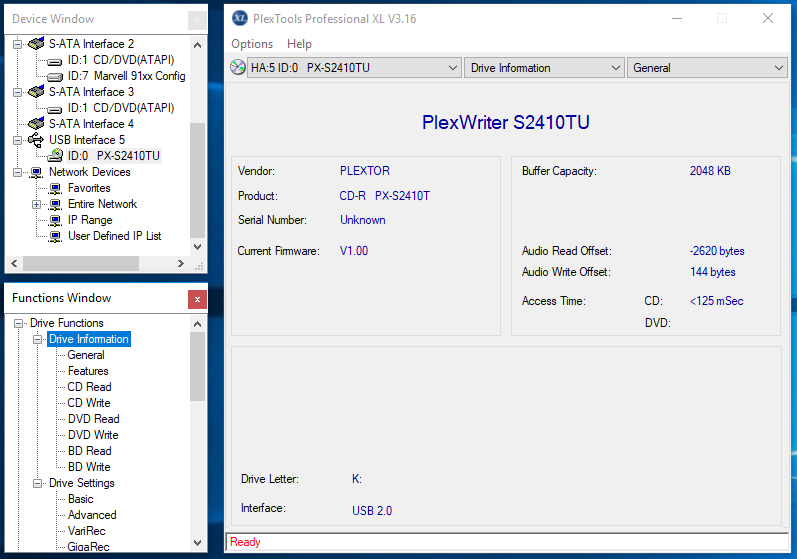Click Device Window horizontal scroll right arrow
797x559 pixels.
pos(181,263)
